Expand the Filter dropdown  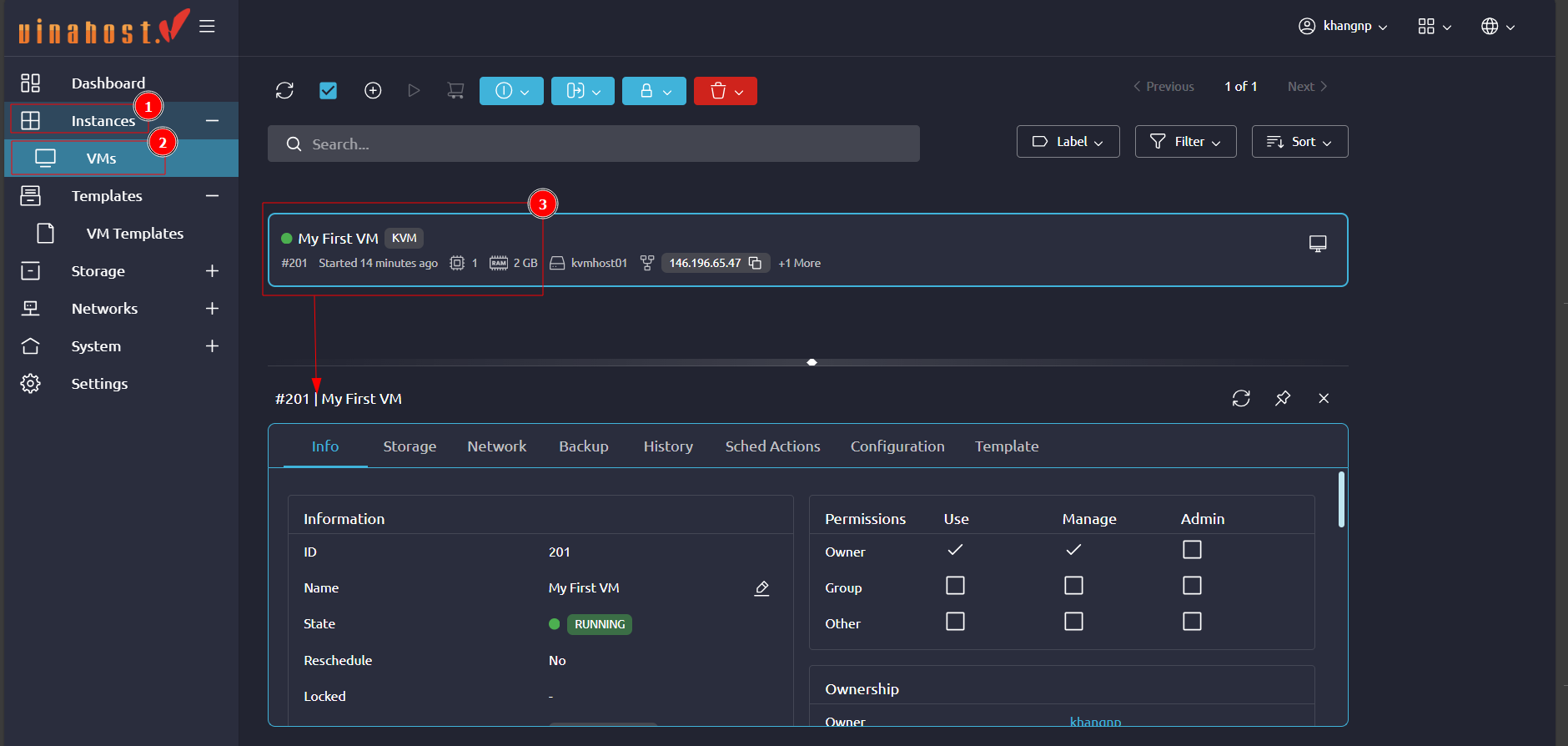1185,142
